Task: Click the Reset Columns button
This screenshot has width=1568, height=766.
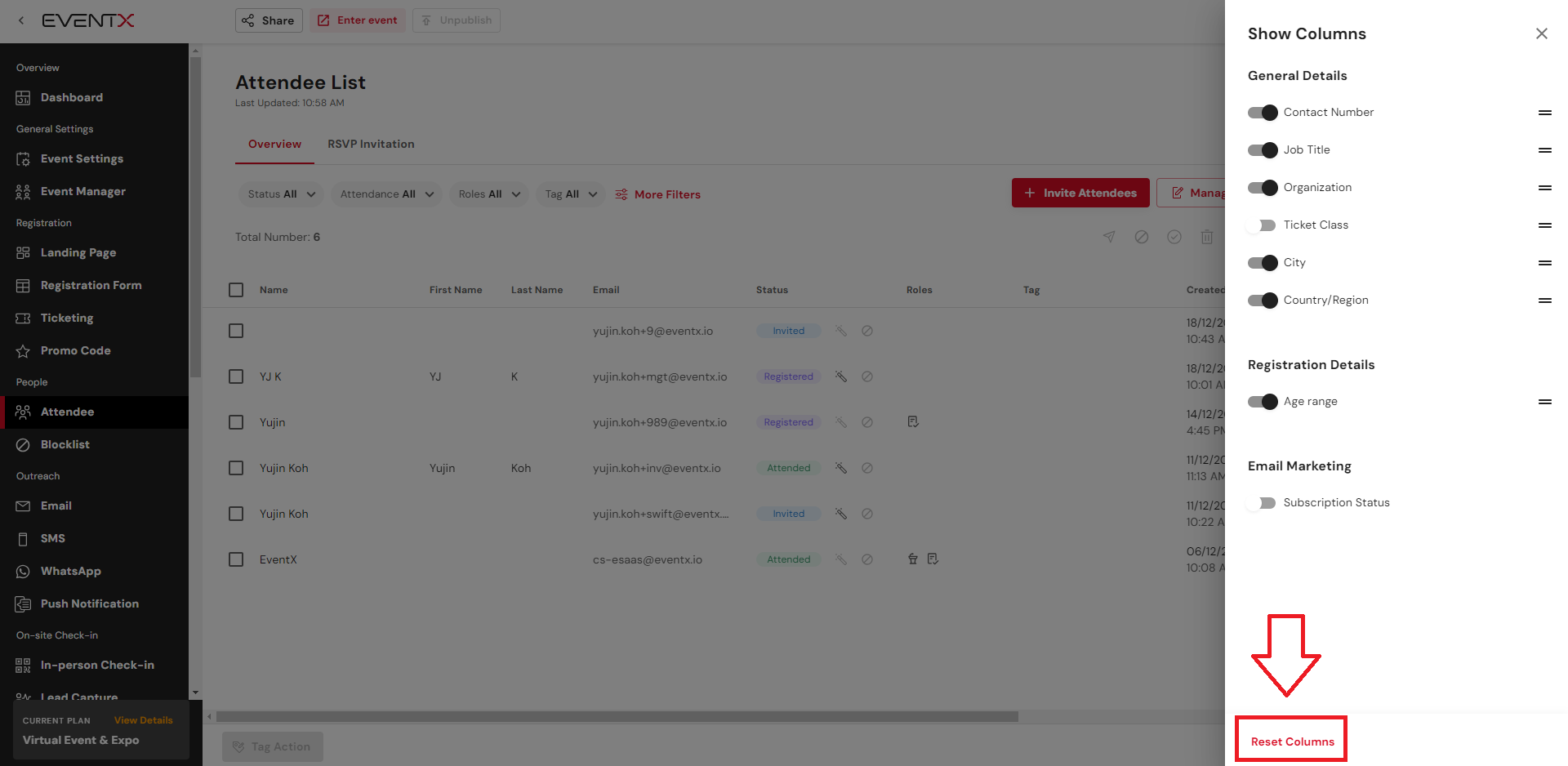Action: tap(1292, 742)
